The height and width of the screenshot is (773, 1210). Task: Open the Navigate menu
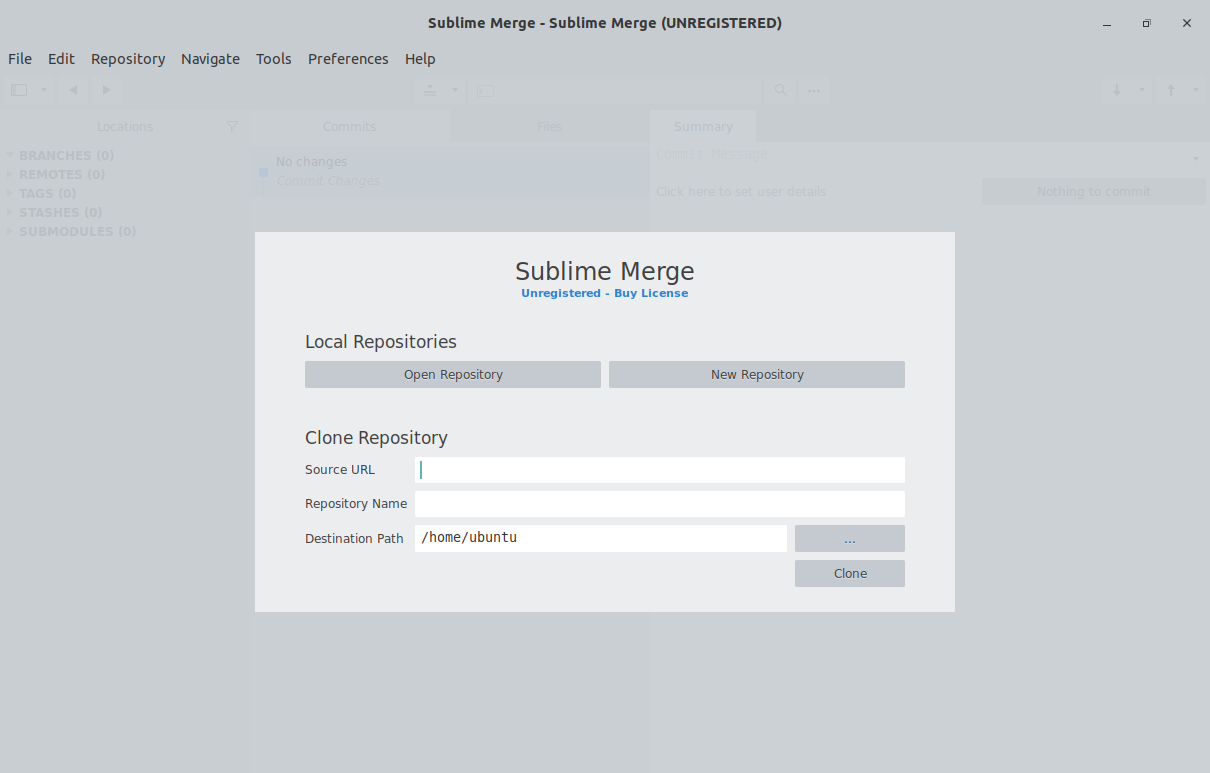point(210,59)
